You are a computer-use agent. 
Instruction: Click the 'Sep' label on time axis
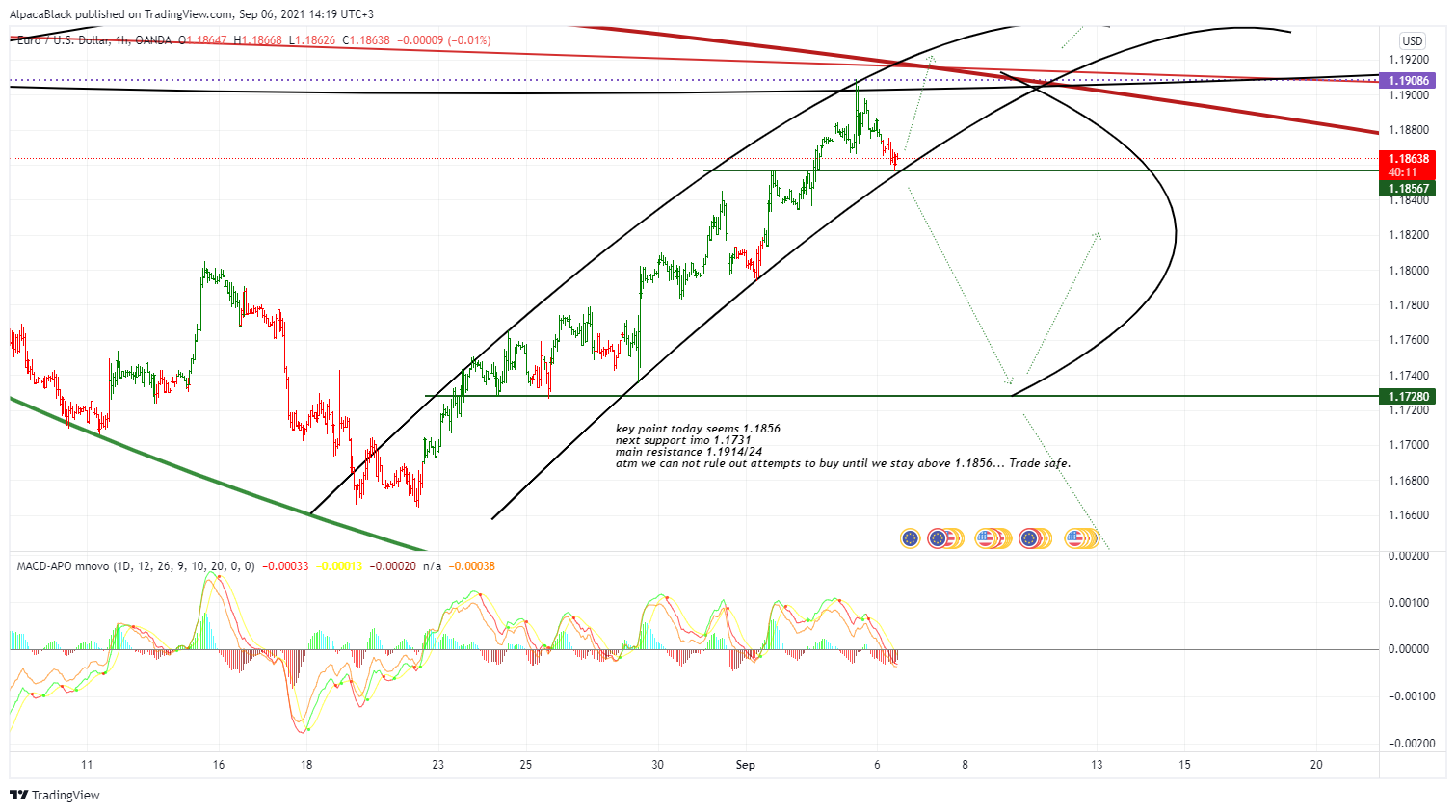tap(745, 765)
